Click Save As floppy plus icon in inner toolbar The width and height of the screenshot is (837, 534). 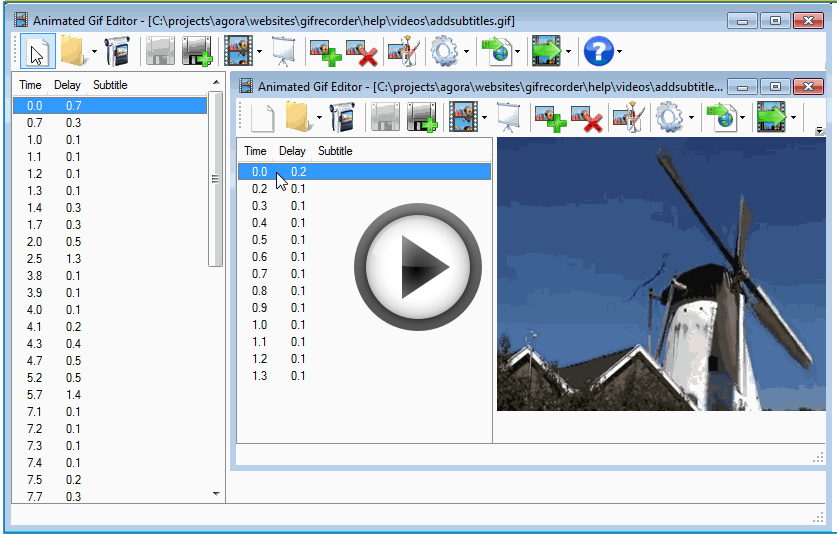click(422, 117)
